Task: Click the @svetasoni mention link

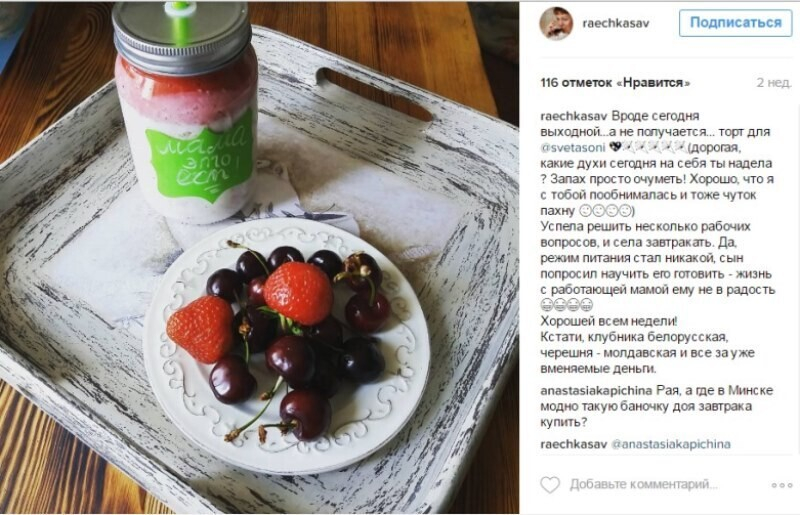Action: click(572, 148)
